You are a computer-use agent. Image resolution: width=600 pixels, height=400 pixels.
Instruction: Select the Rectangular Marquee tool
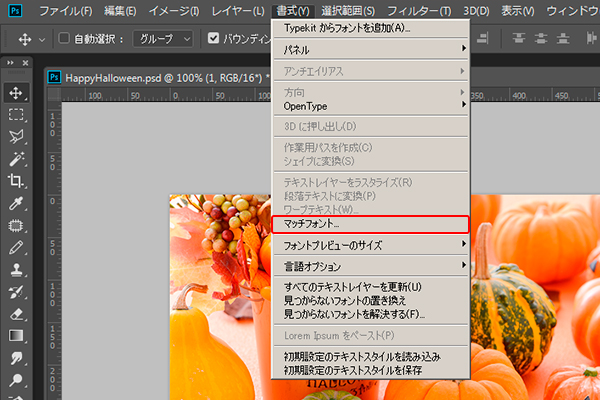[16, 114]
